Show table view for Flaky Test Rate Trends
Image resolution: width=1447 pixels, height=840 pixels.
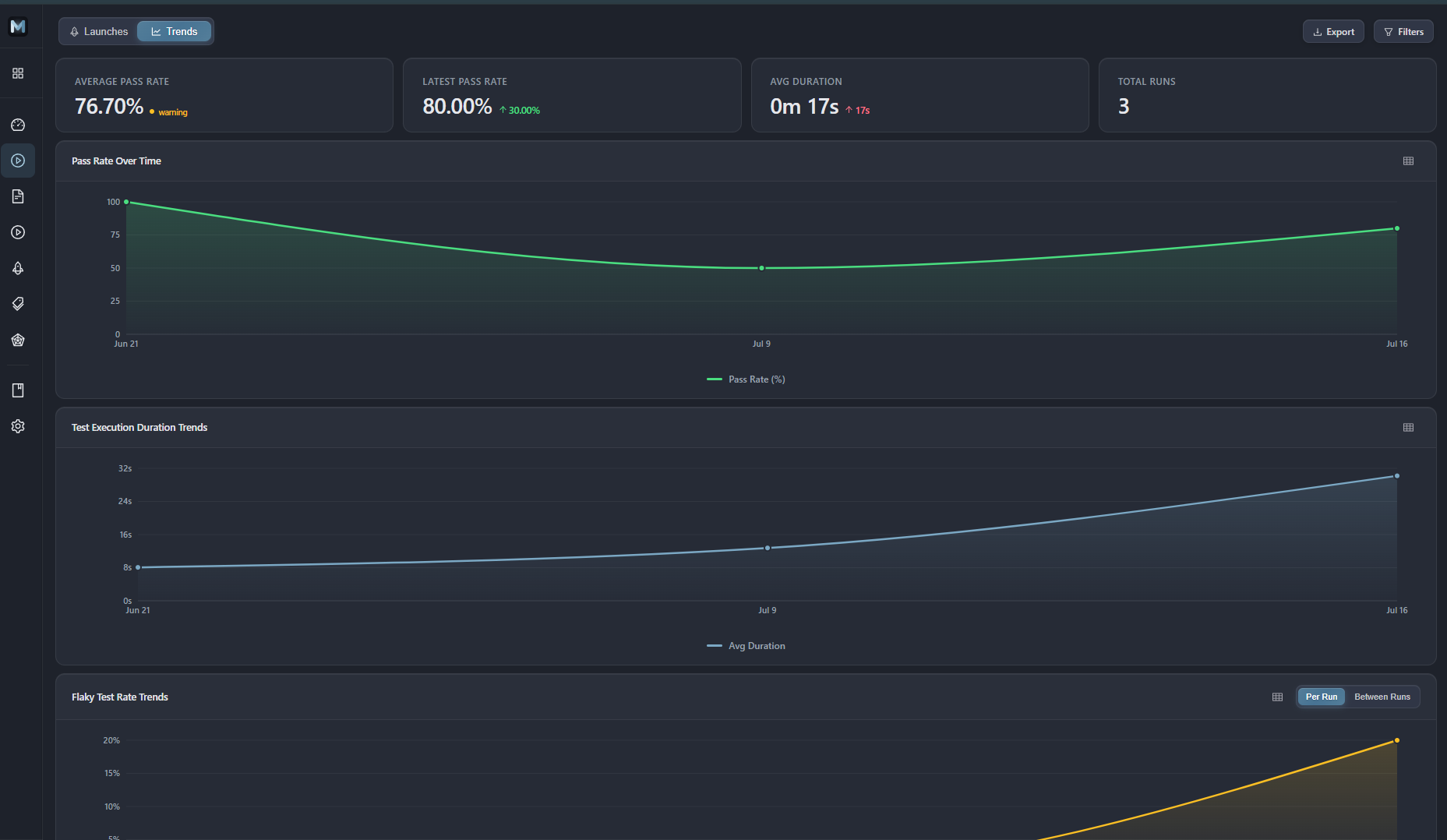click(x=1277, y=697)
